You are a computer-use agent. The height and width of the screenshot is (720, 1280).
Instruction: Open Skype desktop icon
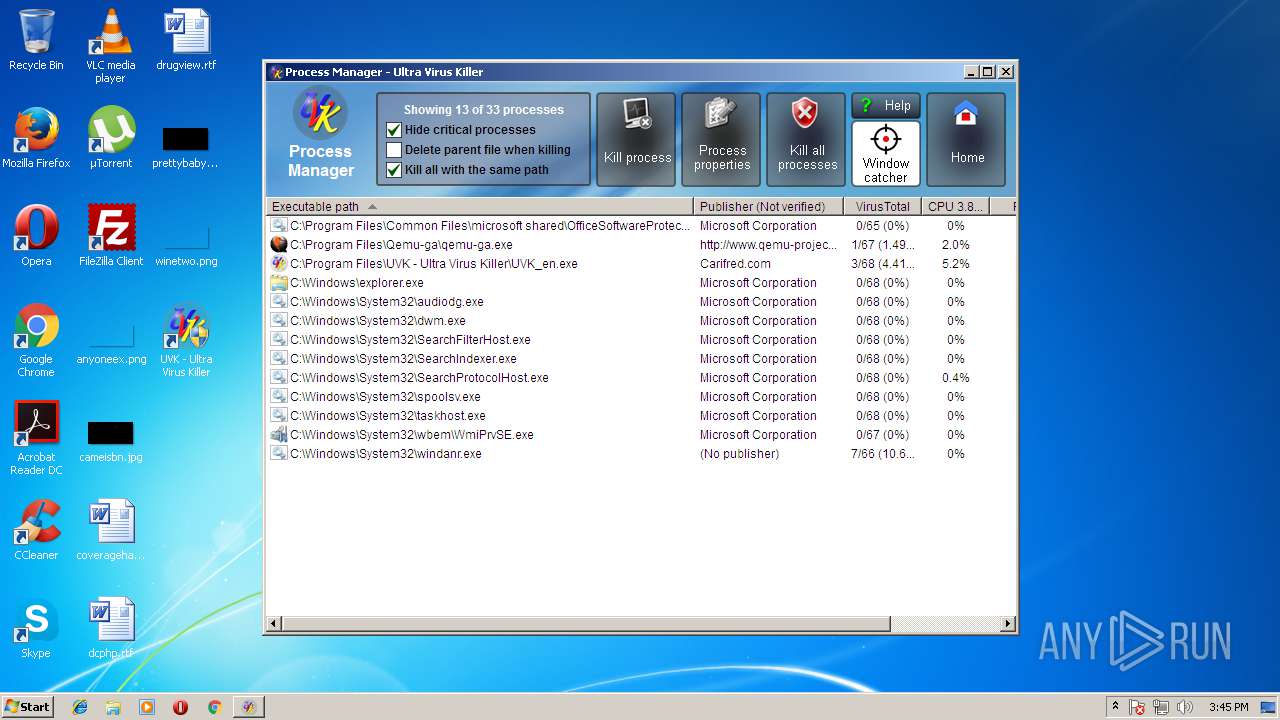tap(36, 628)
